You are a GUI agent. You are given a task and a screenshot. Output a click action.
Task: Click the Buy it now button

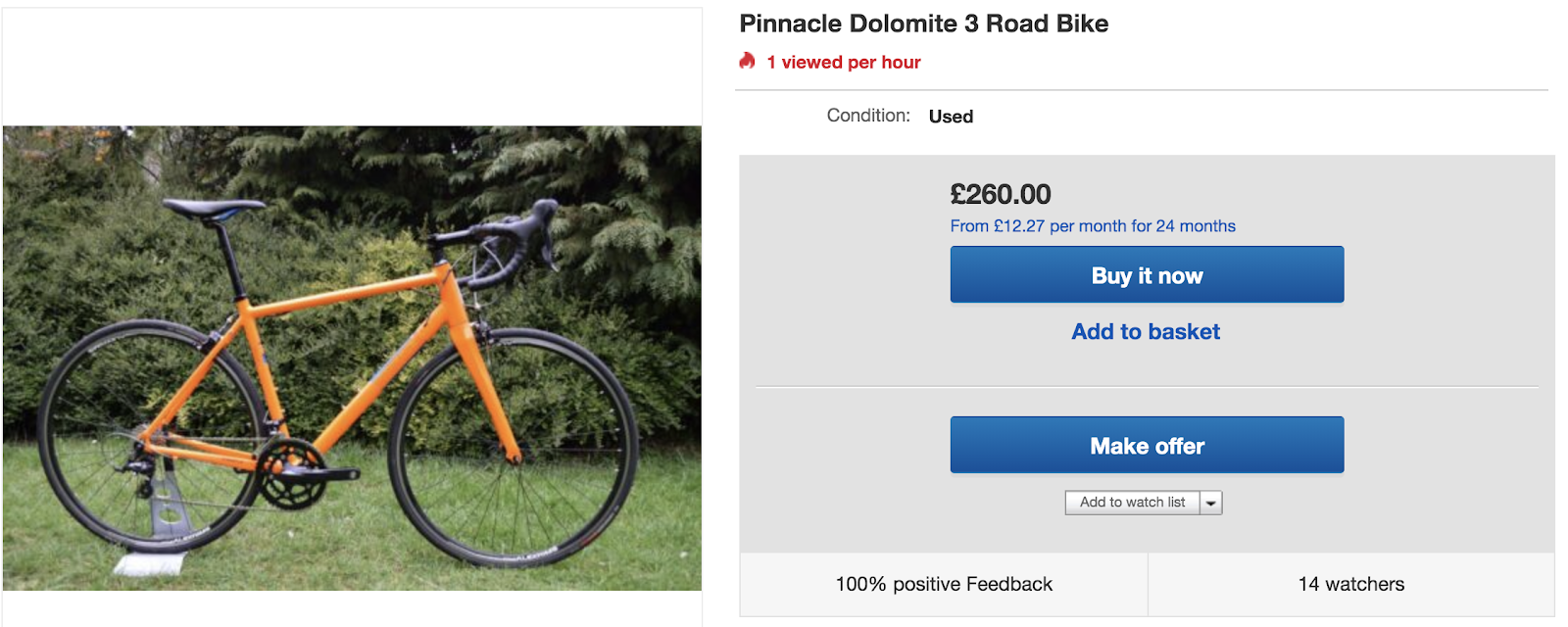tap(1147, 275)
